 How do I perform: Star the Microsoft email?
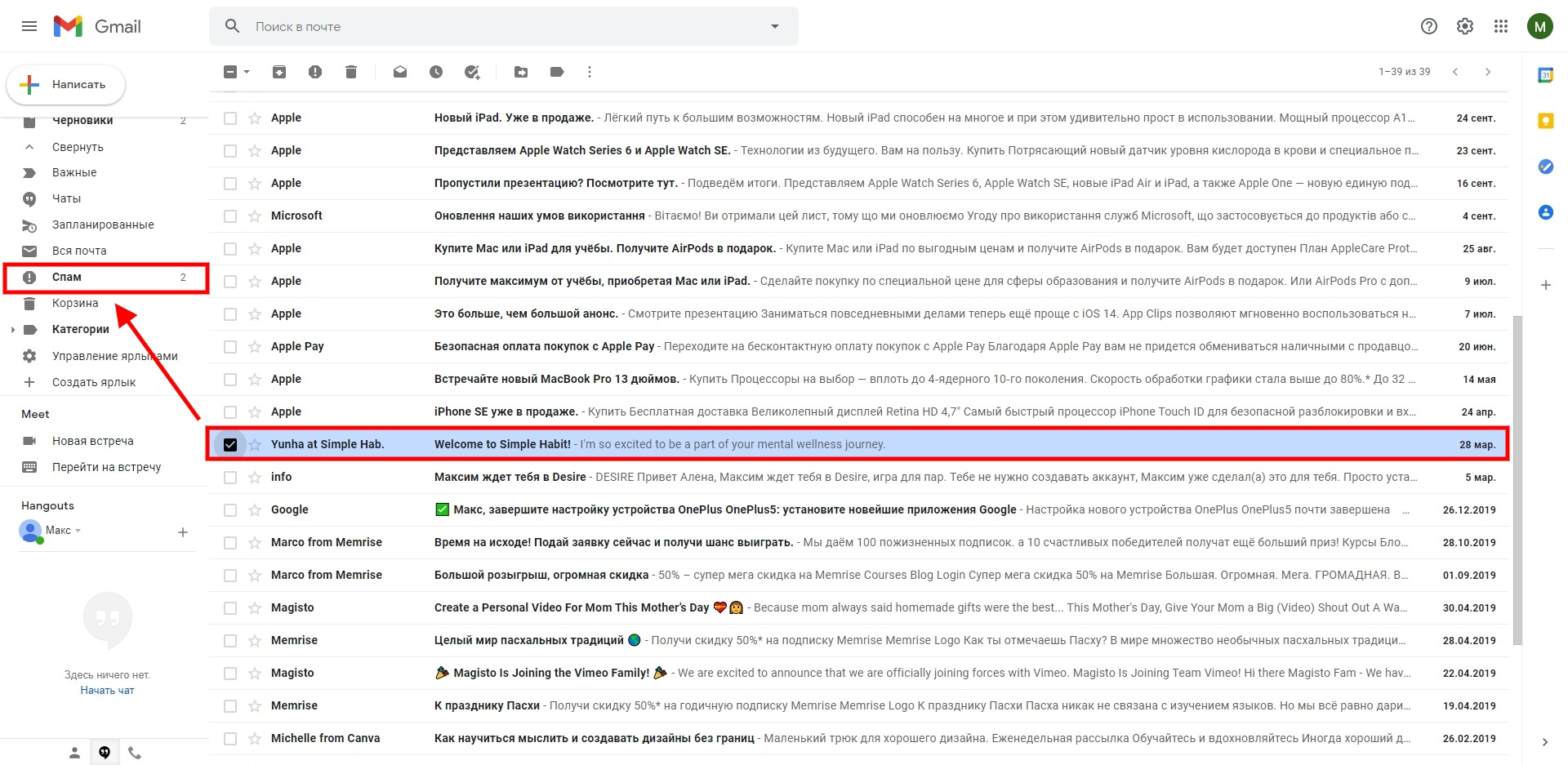click(255, 216)
